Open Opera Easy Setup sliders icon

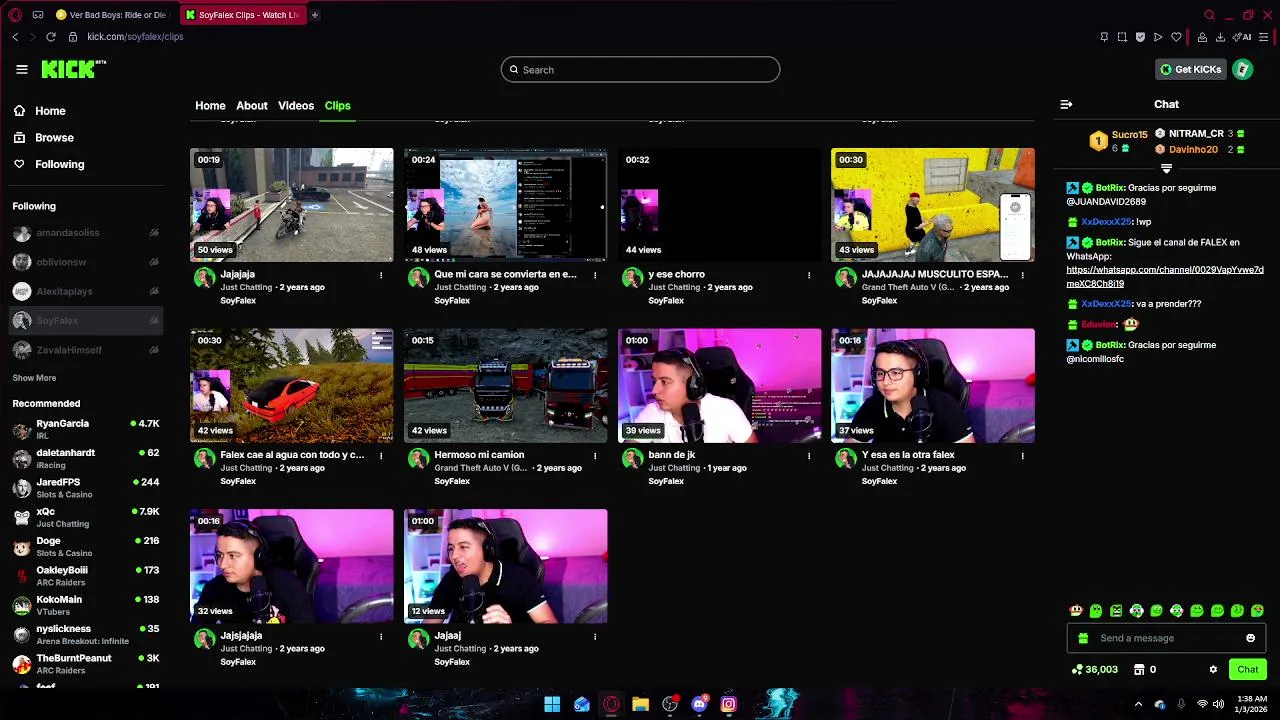click(1263, 37)
